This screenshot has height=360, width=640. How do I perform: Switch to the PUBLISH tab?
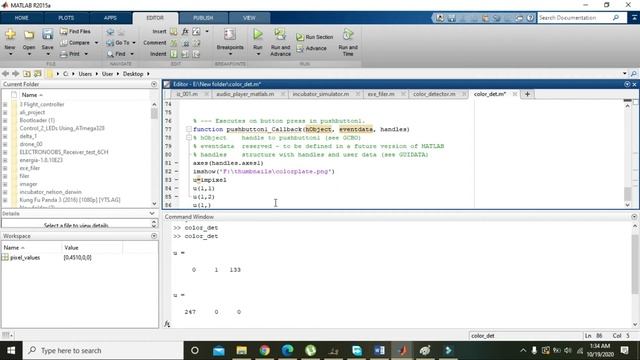[x=203, y=18]
